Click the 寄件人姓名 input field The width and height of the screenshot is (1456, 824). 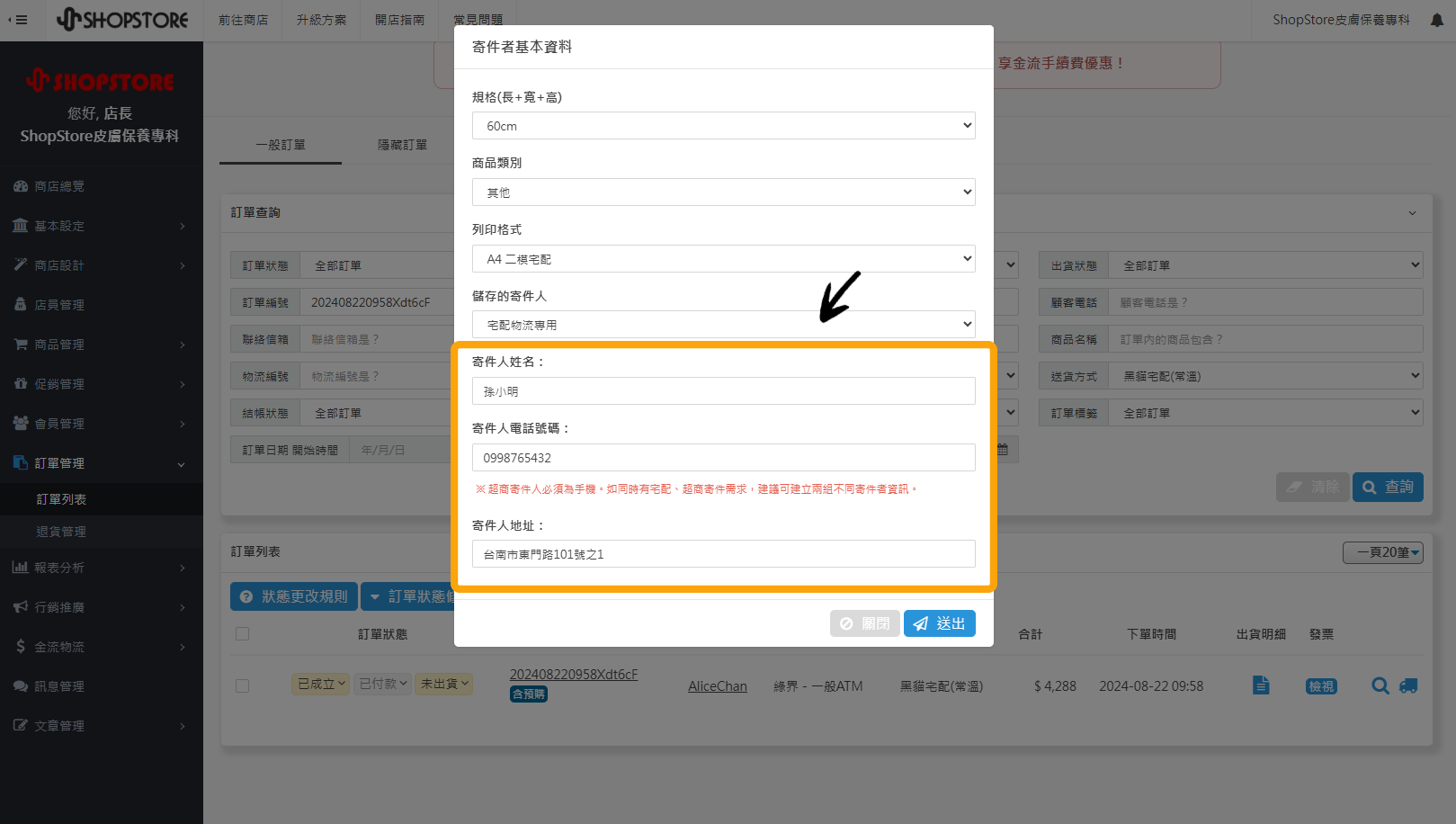click(x=723, y=391)
